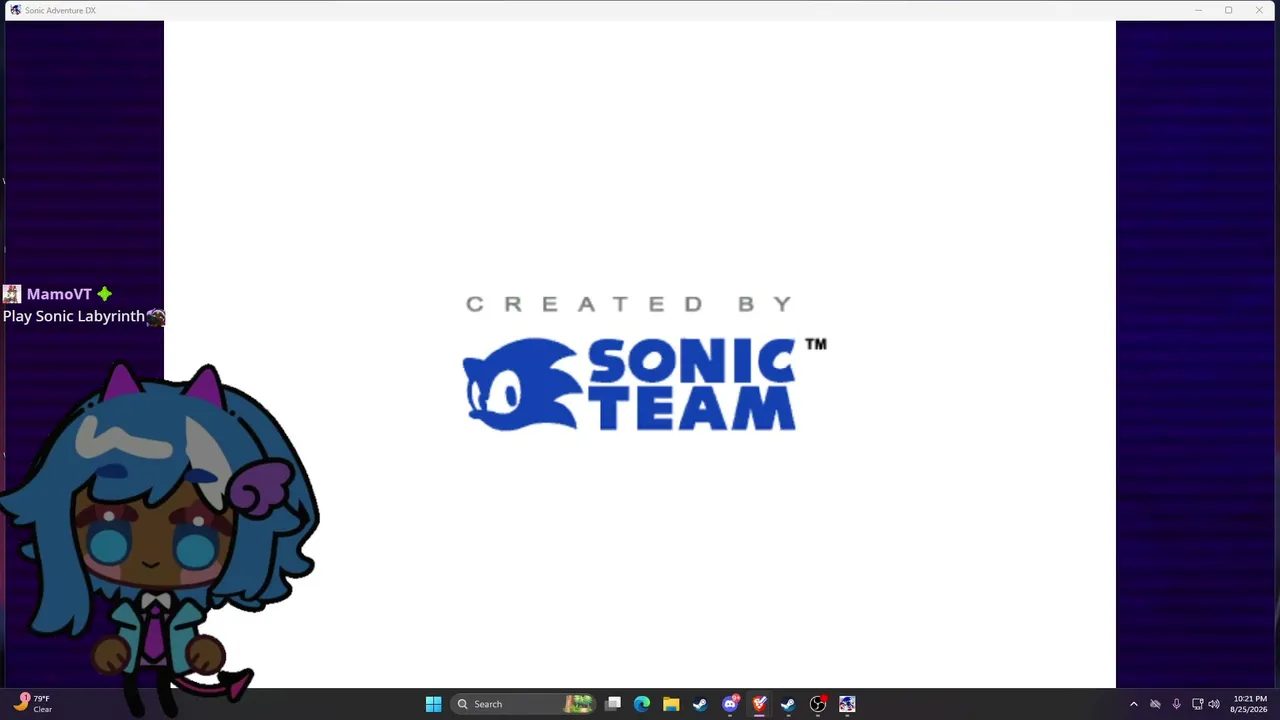Open the volume speaker tray icon
The height and width of the screenshot is (720, 1280).
(x=1214, y=704)
